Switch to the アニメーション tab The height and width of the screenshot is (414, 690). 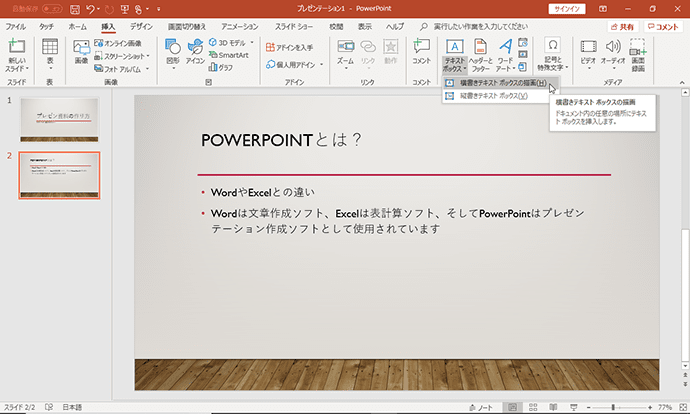click(x=240, y=26)
